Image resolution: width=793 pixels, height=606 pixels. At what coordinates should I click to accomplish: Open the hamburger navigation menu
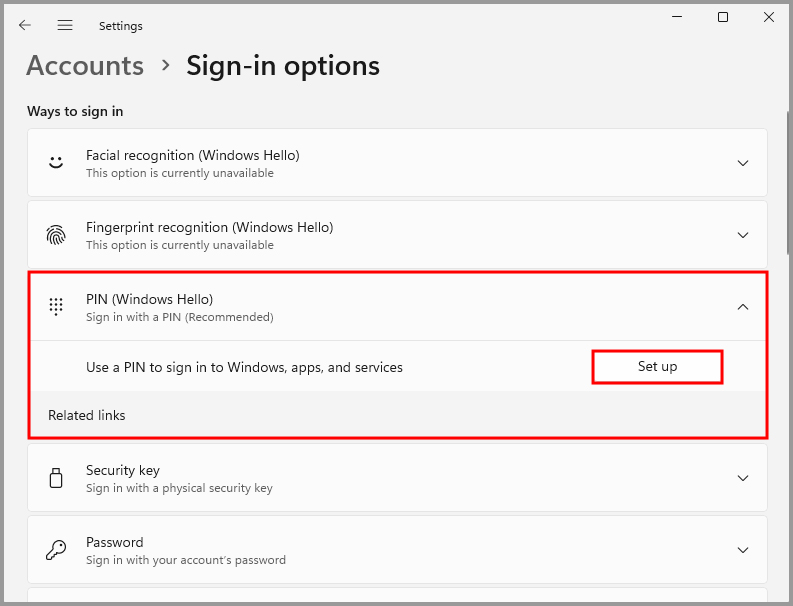click(x=65, y=25)
